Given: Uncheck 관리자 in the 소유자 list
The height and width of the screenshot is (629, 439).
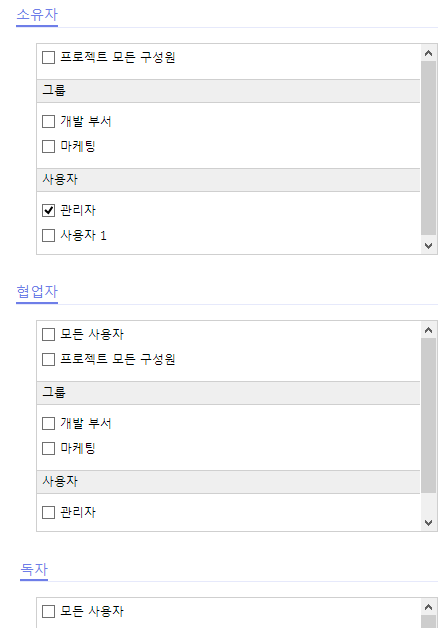Looking at the screenshot, I should [x=49, y=211].
